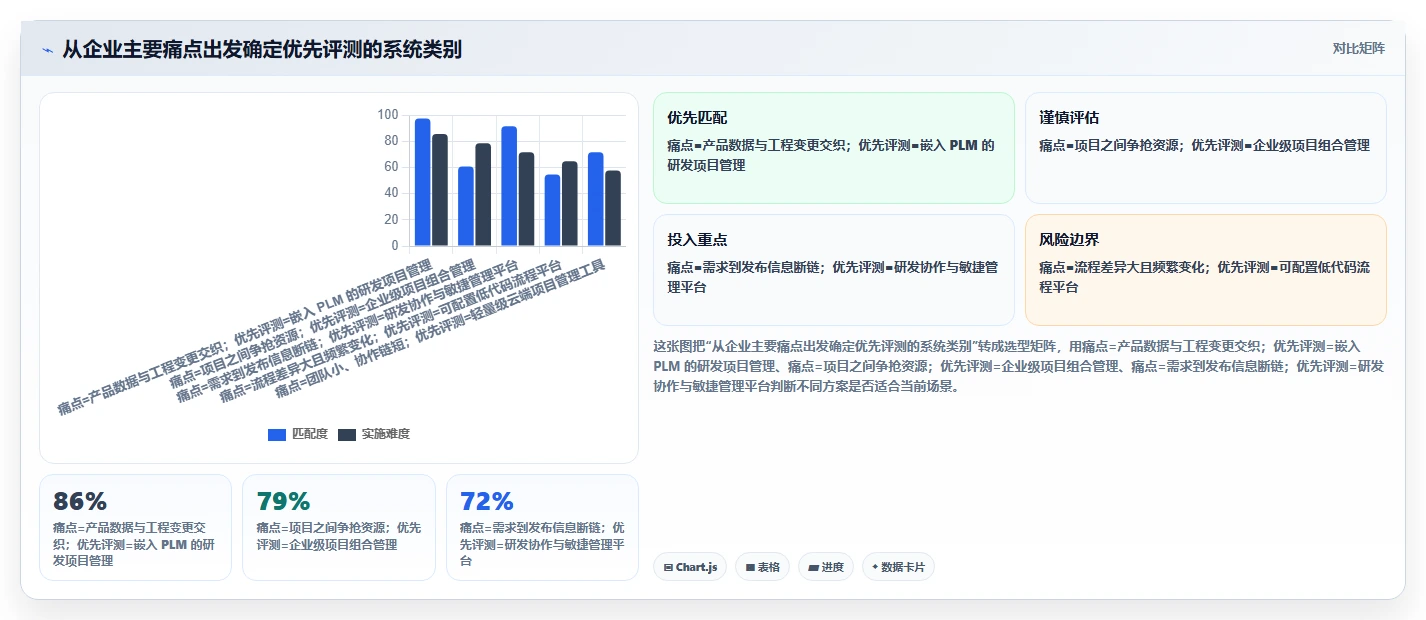Click the x-axis label mentioning 可配置低代码流程平台

pyautogui.click(x=392, y=331)
